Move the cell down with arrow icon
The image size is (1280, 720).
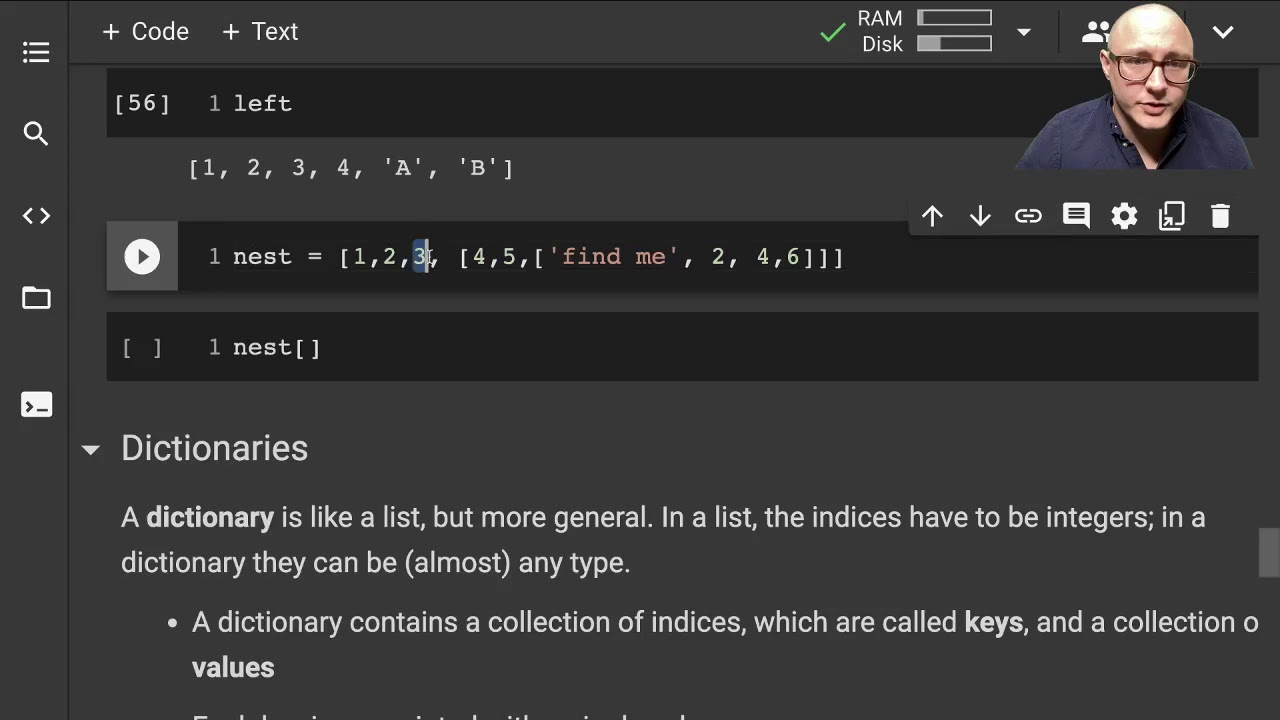click(980, 216)
